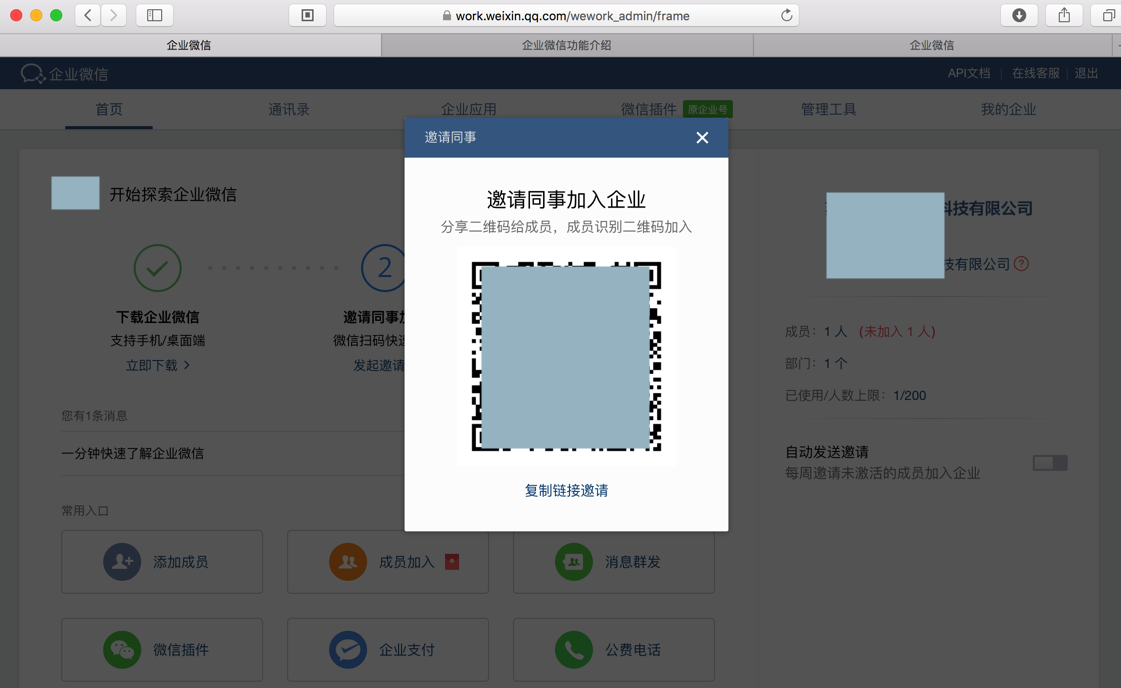The image size is (1121, 688).
Task: Click the reader view toolbar icon
Action: coord(307,15)
